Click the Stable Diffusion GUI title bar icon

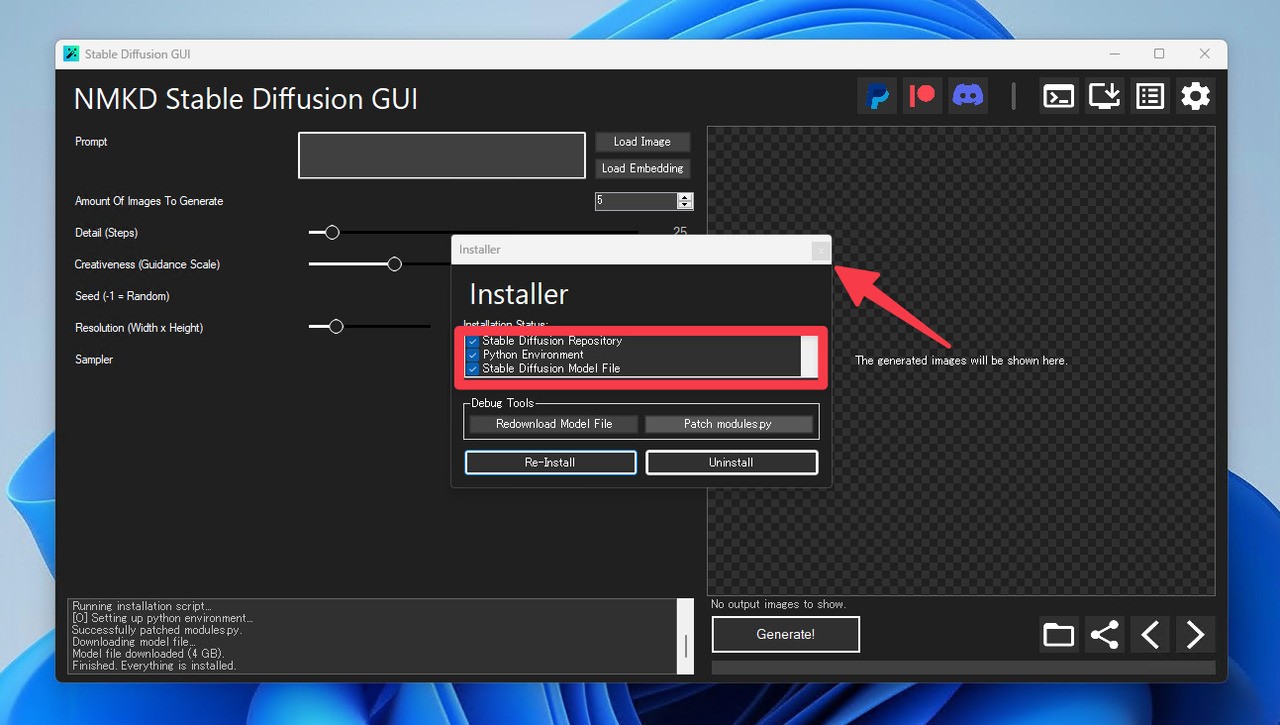[71, 54]
